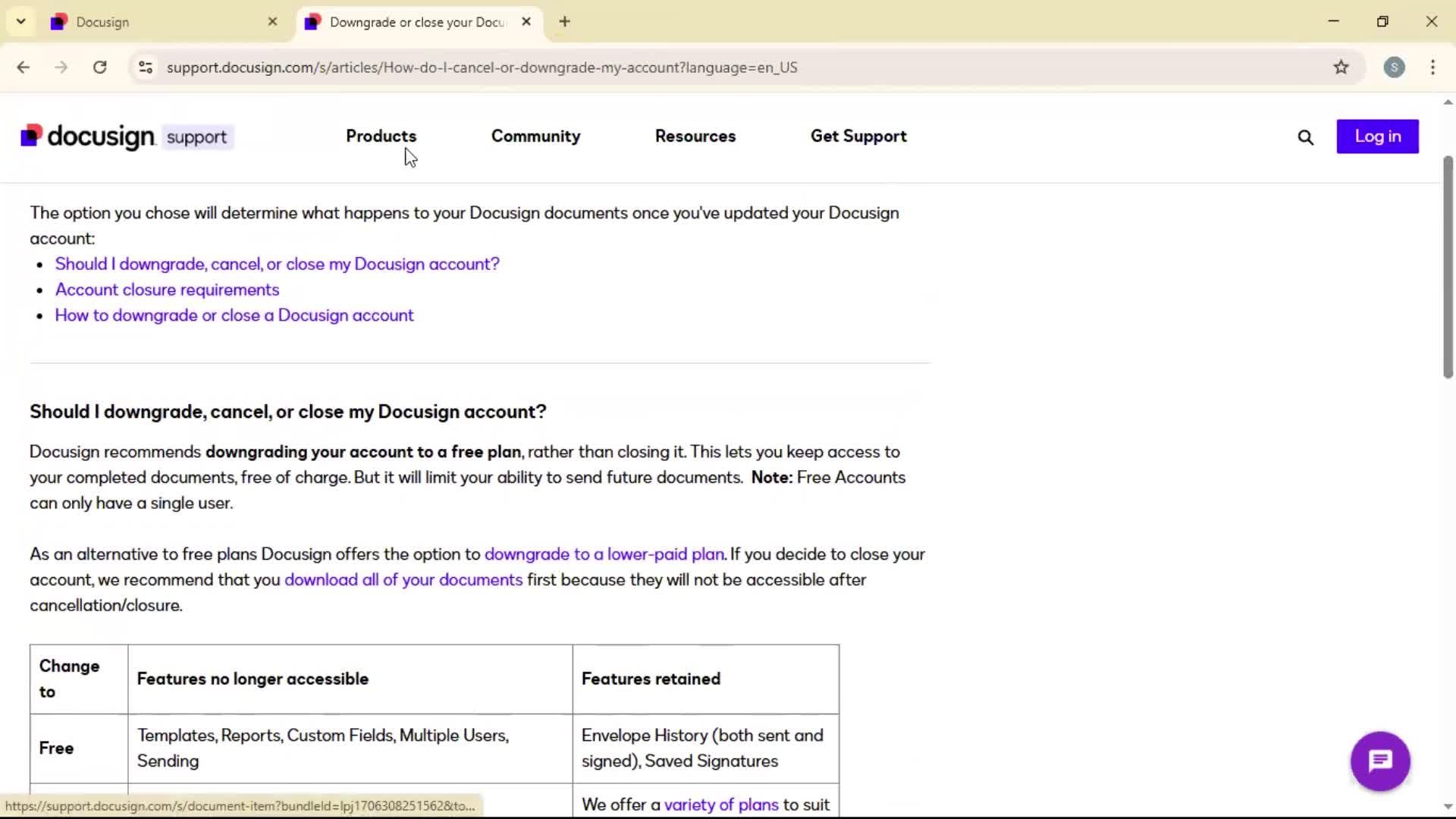1456x819 pixels.
Task: Open the Resources navigation menu
Action: [x=695, y=136]
